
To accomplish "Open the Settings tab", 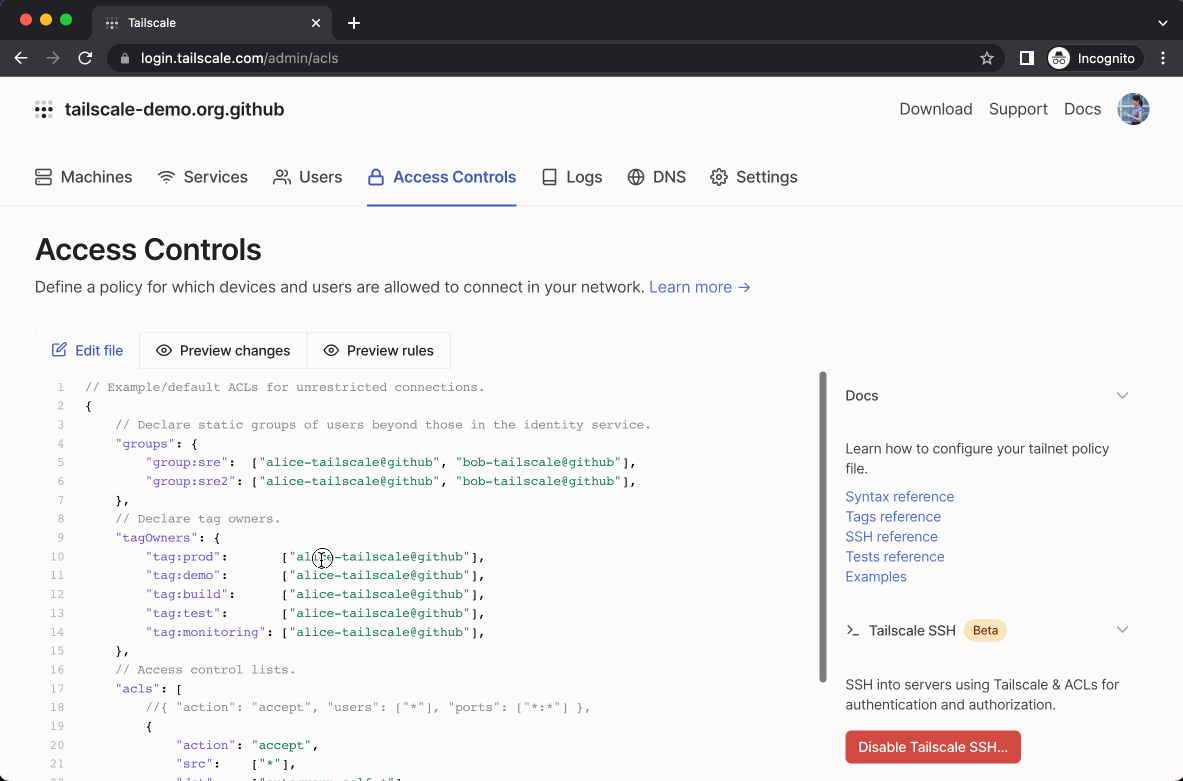I will 754,177.
